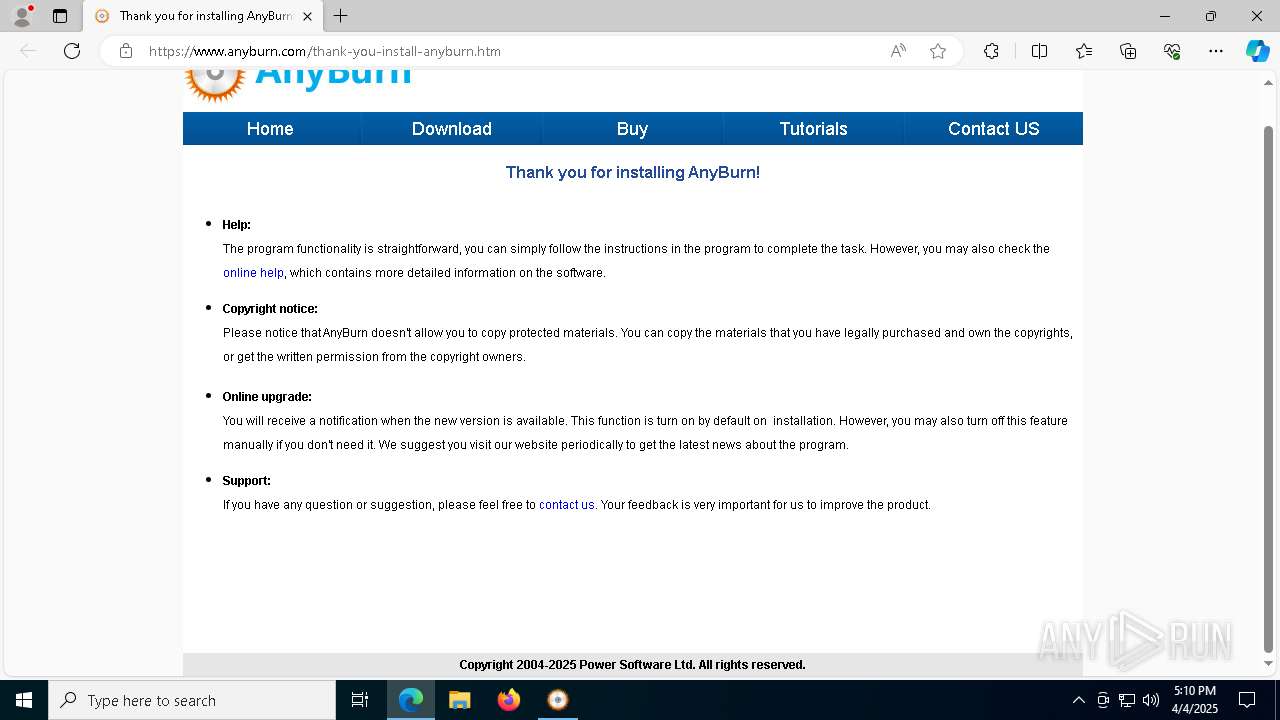The width and height of the screenshot is (1280, 720).
Task: Activate Read aloud icon
Action: tap(898, 51)
